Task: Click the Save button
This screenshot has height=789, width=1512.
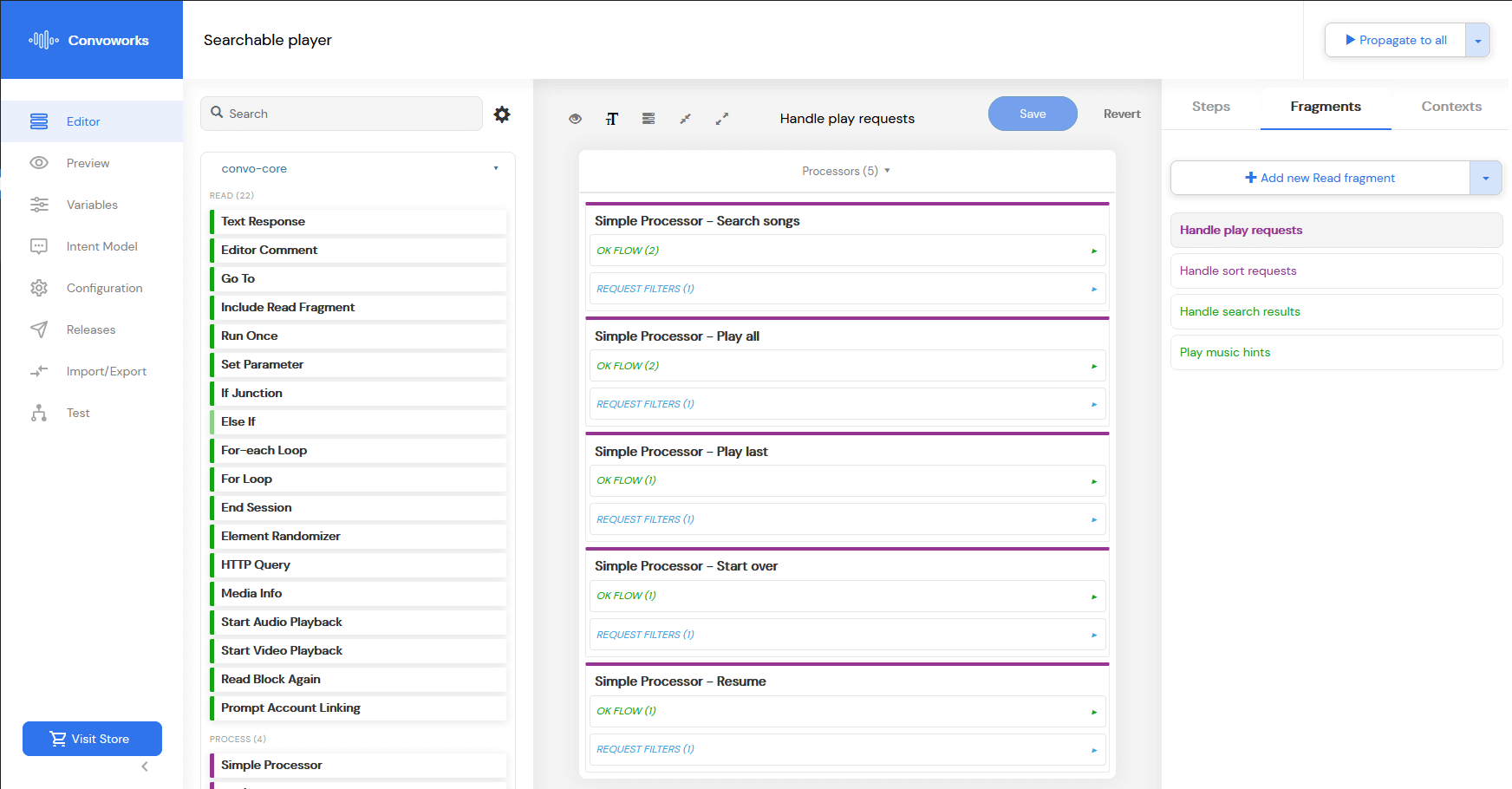Action: tap(1033, 114)
